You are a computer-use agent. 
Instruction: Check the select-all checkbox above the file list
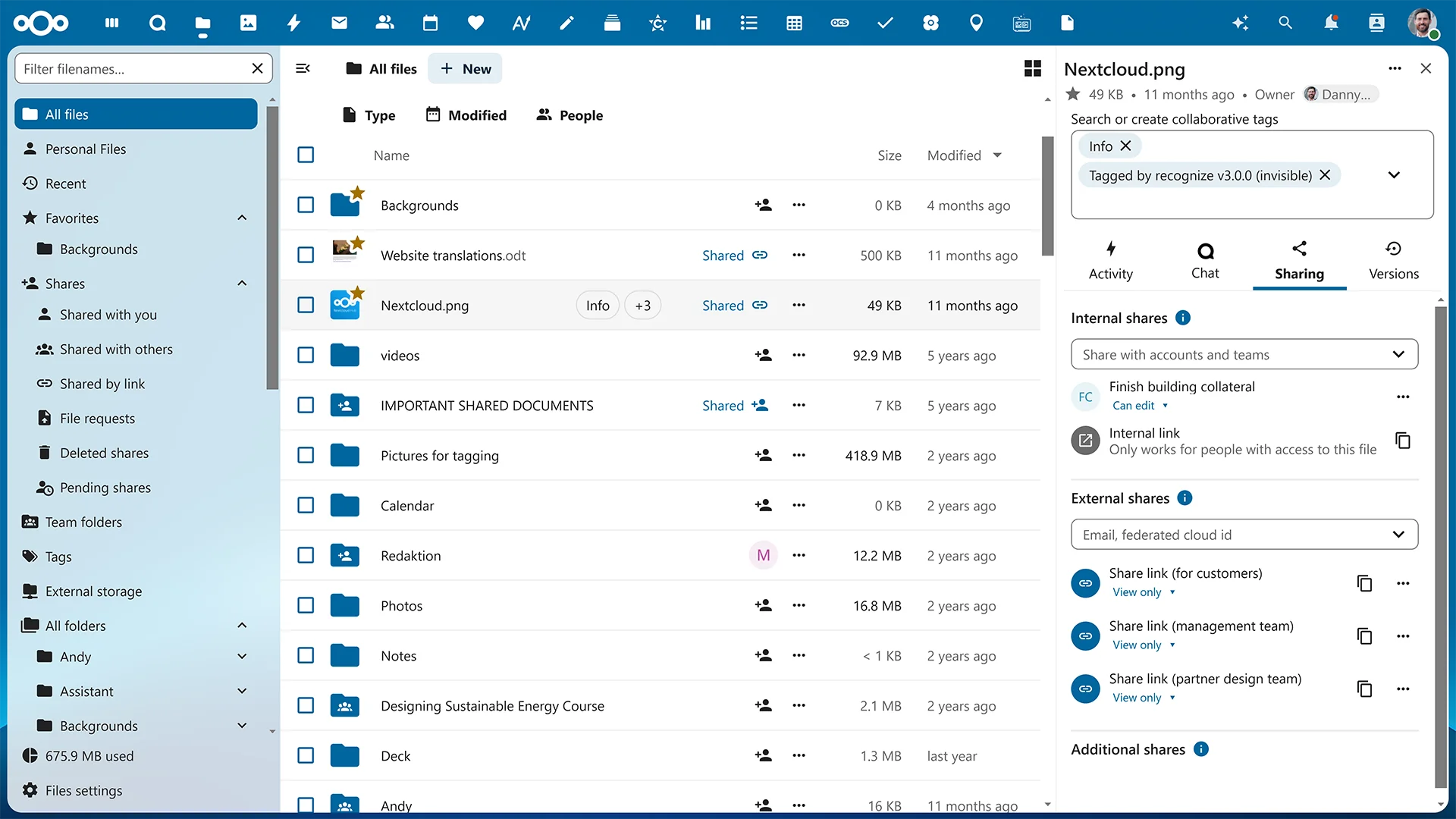(306, 155)
